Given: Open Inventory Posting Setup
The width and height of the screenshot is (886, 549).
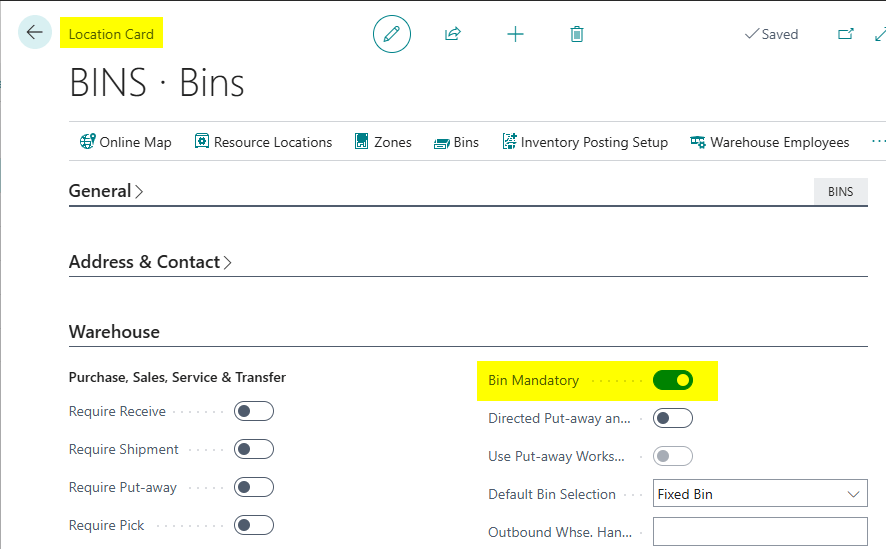Looking at the screenshot, I should coord(585,142).
